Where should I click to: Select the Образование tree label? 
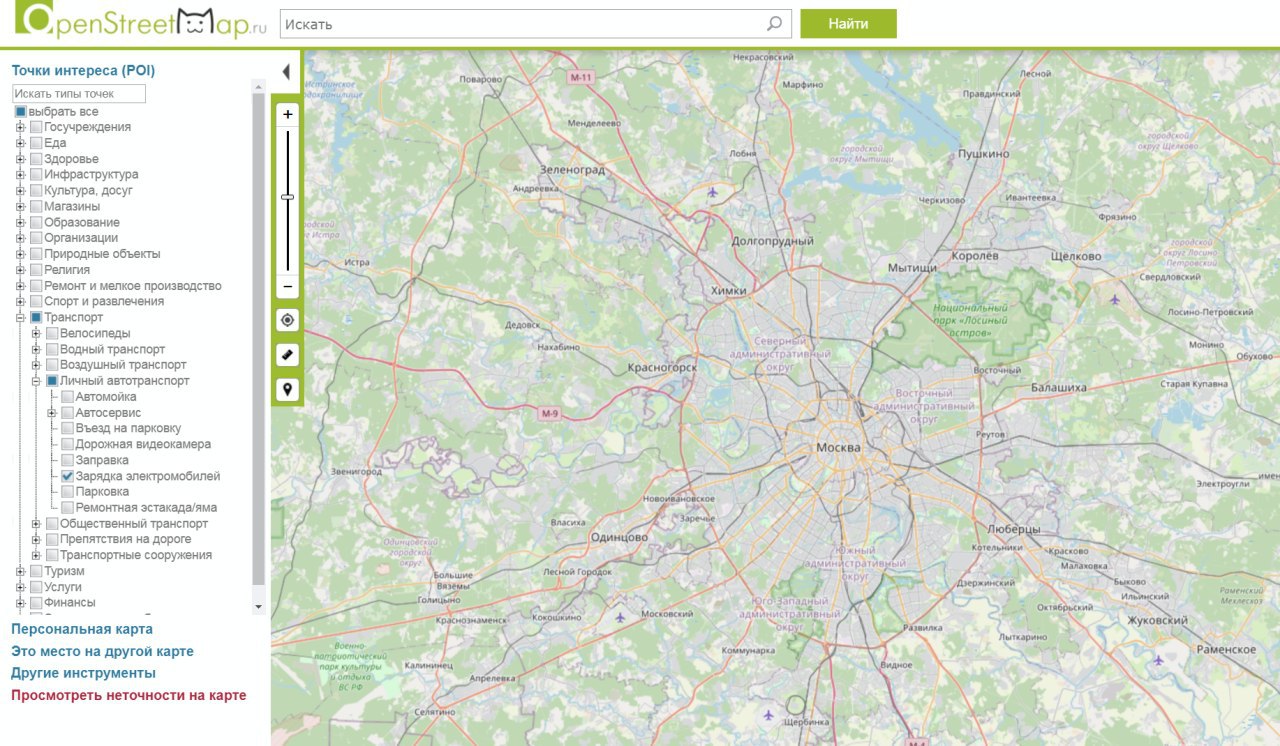[82, 222]
